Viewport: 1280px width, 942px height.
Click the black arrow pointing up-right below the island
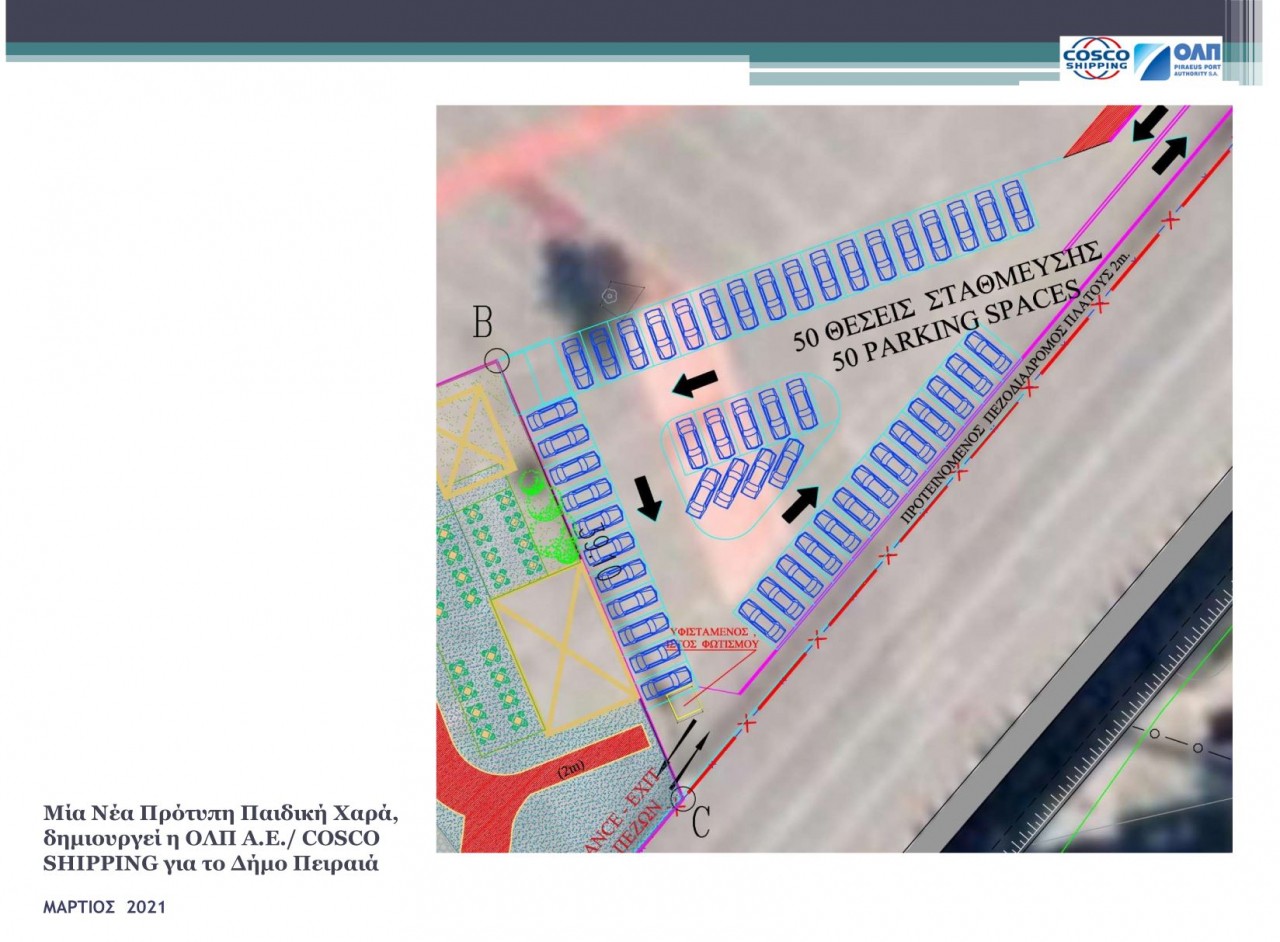click(x=799, y=504)
